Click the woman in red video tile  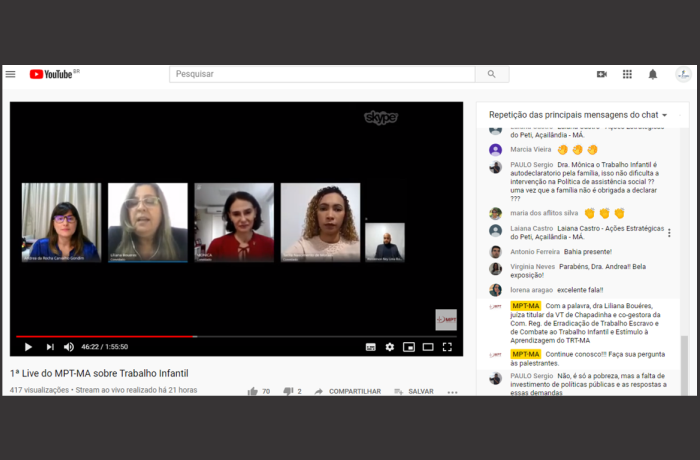coord(234,222)
